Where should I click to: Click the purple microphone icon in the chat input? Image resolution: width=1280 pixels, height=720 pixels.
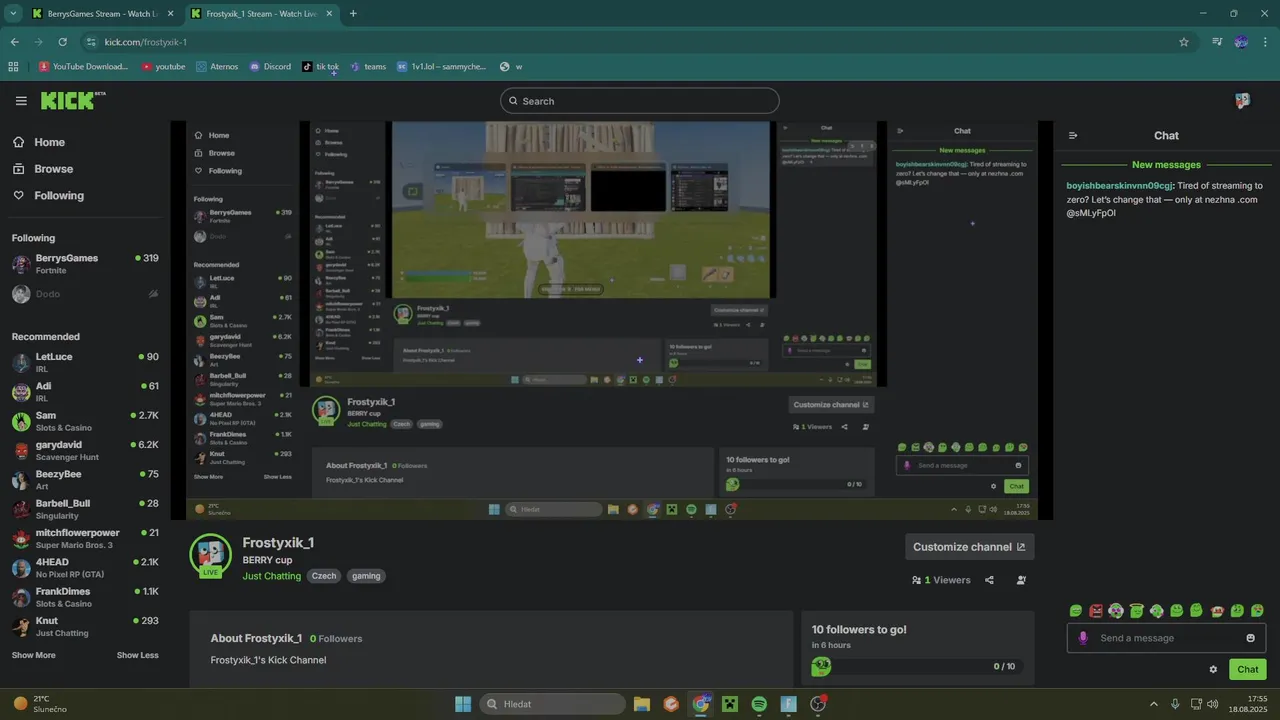[1083, 638]
